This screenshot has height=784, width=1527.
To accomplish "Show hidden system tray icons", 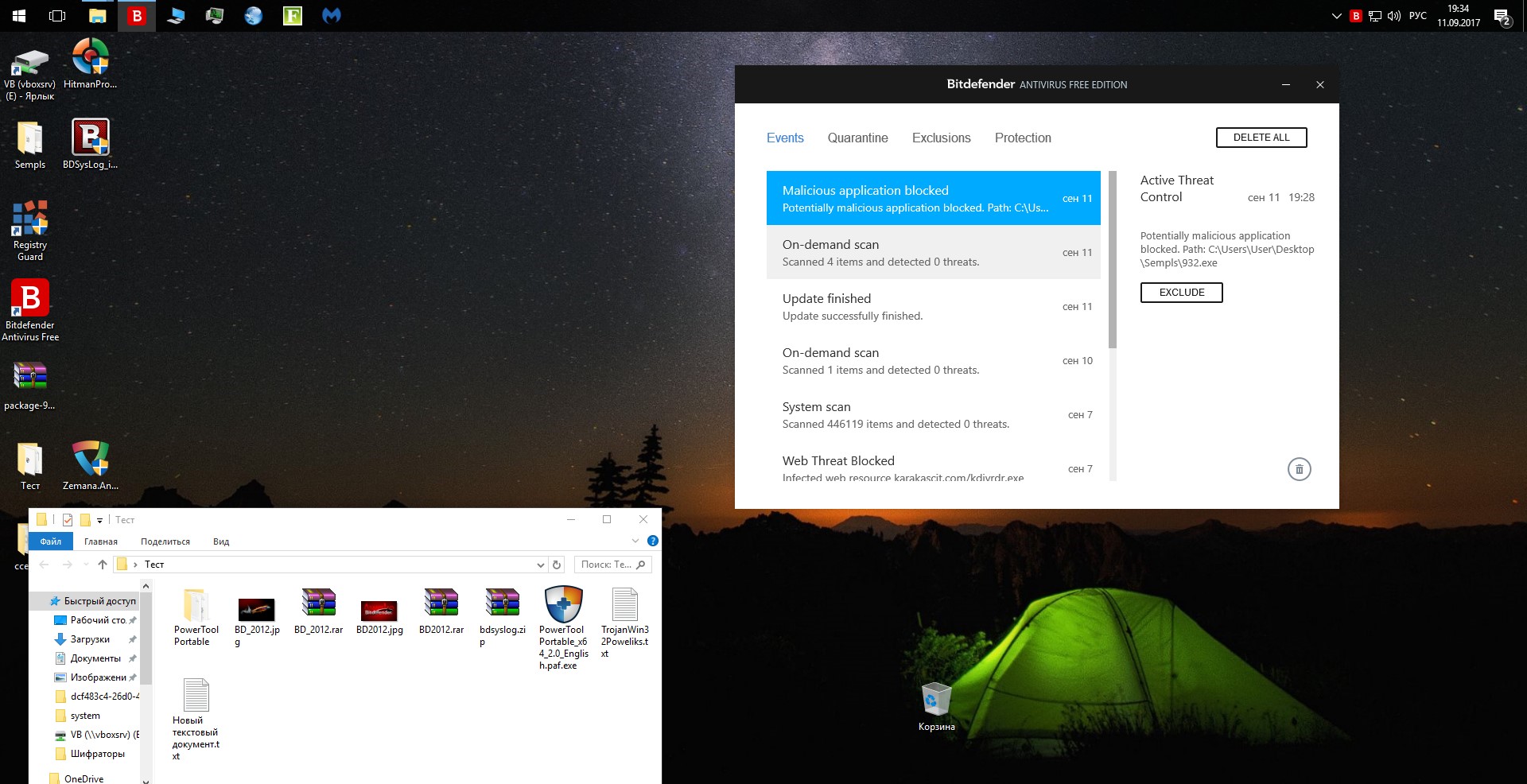I will [x=1336, y=16].
